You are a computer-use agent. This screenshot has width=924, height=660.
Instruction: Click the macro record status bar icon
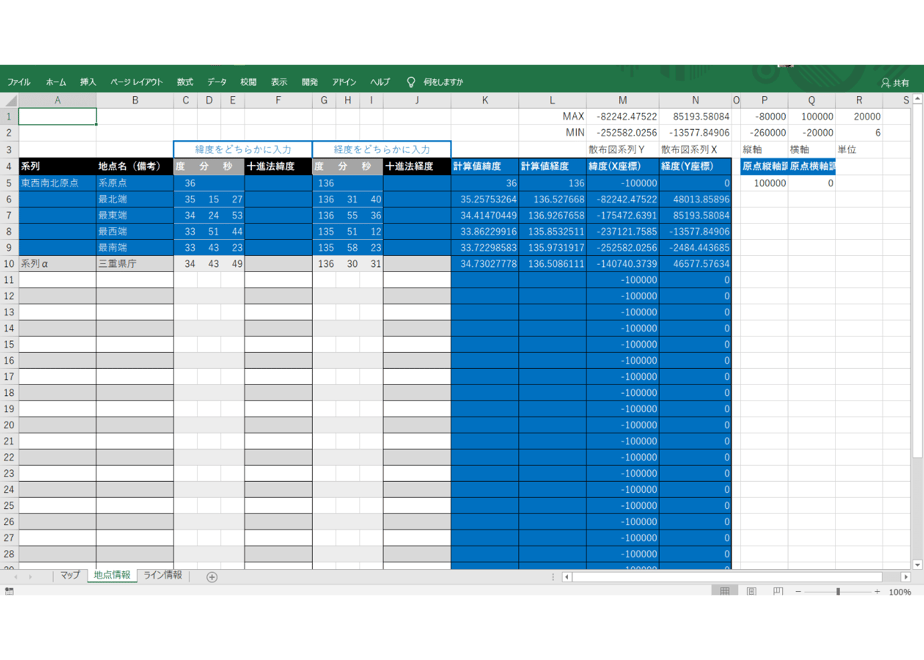click(x=9, y=591)
